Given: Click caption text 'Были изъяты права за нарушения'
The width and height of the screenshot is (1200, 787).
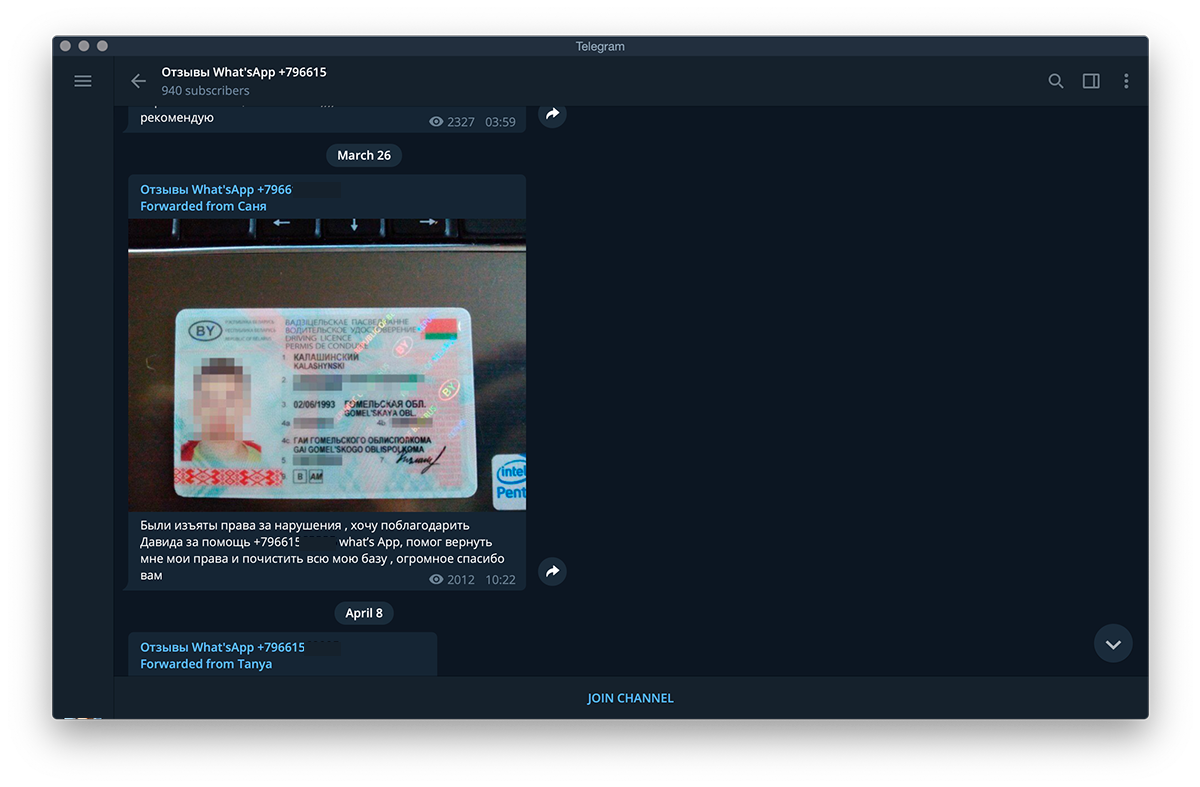Looking at the screenshot, I should [x=239, y=525].
